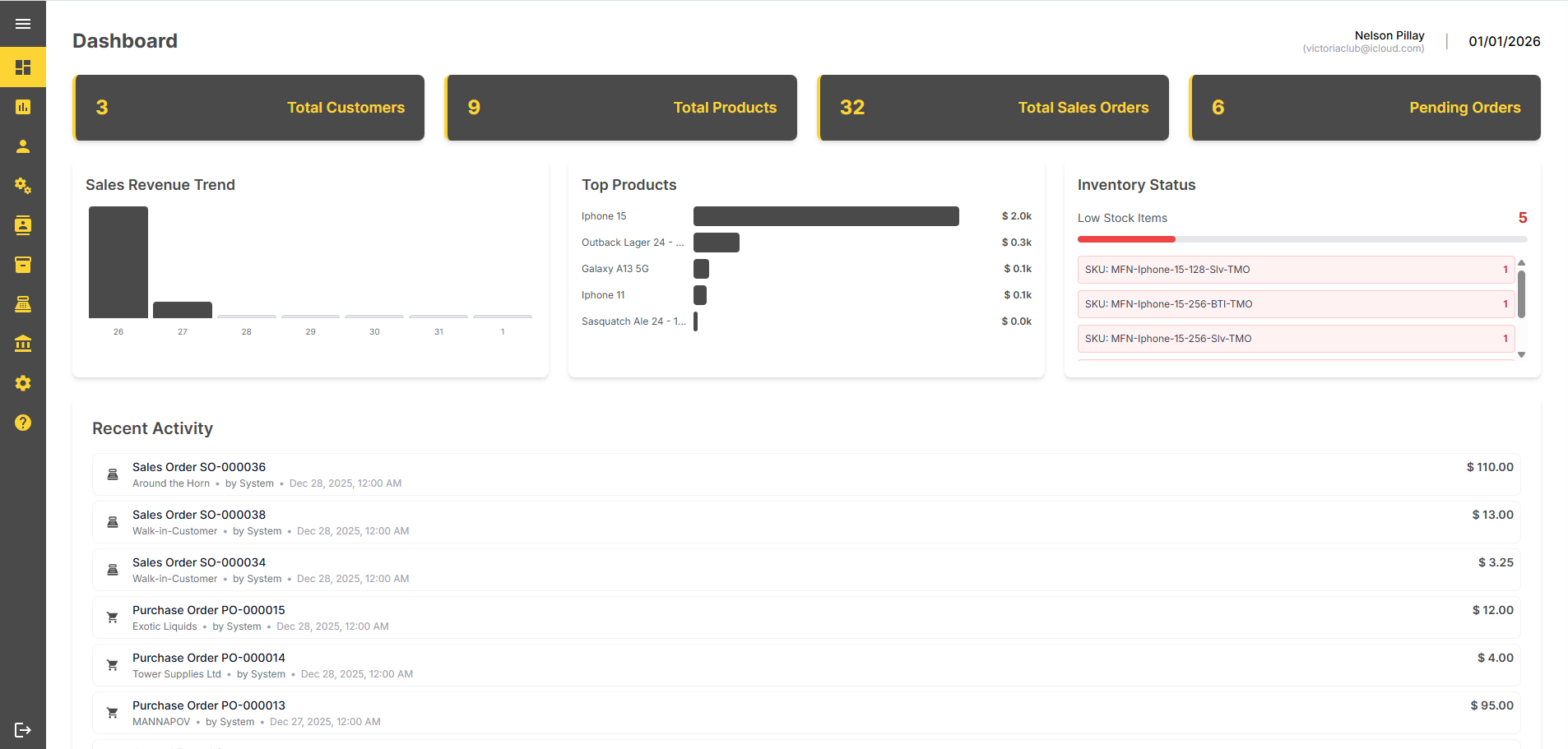This screenshot has width=1568, height=749.
Task: Click the scroll-up arrow in Inventory Status list
Action: point(1522,263)
